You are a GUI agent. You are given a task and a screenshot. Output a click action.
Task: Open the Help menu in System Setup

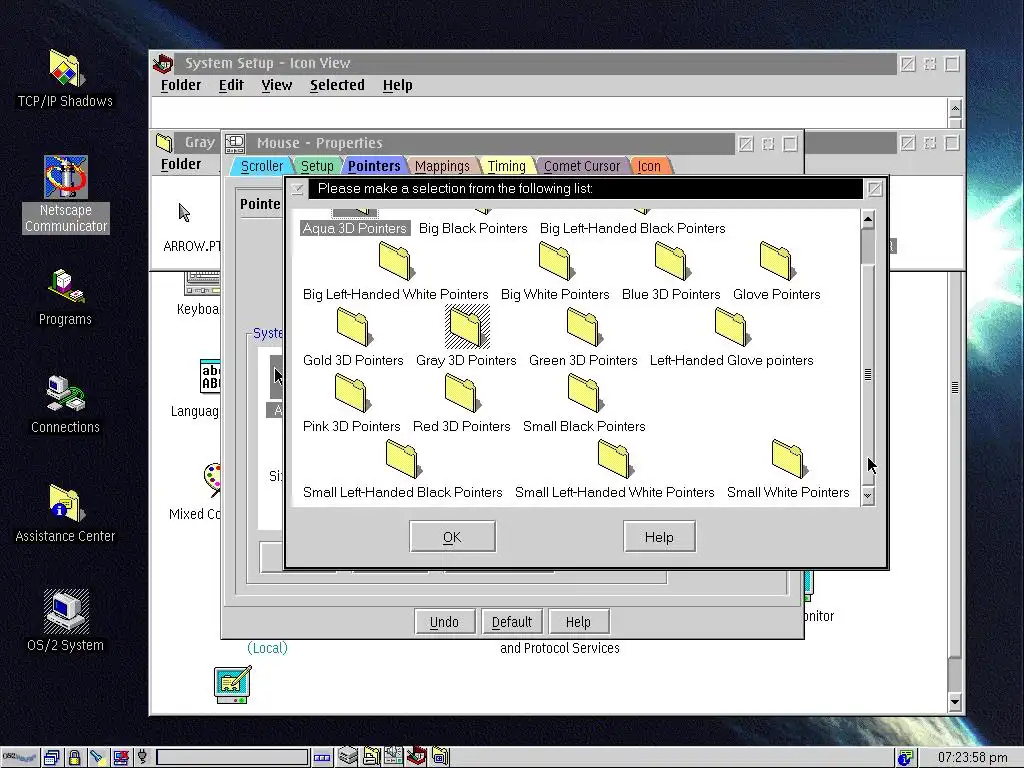[397, 85]
